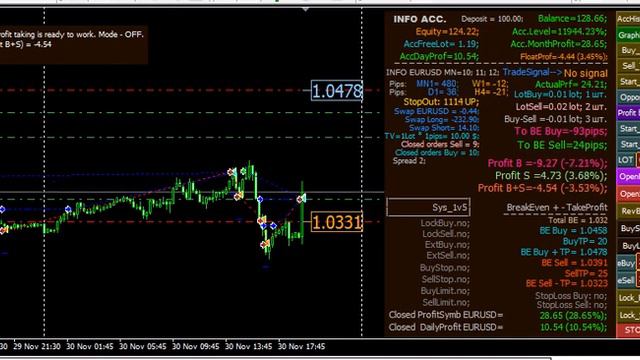Click the eSell button
640x360 pixels.
(x=626, y=280)
